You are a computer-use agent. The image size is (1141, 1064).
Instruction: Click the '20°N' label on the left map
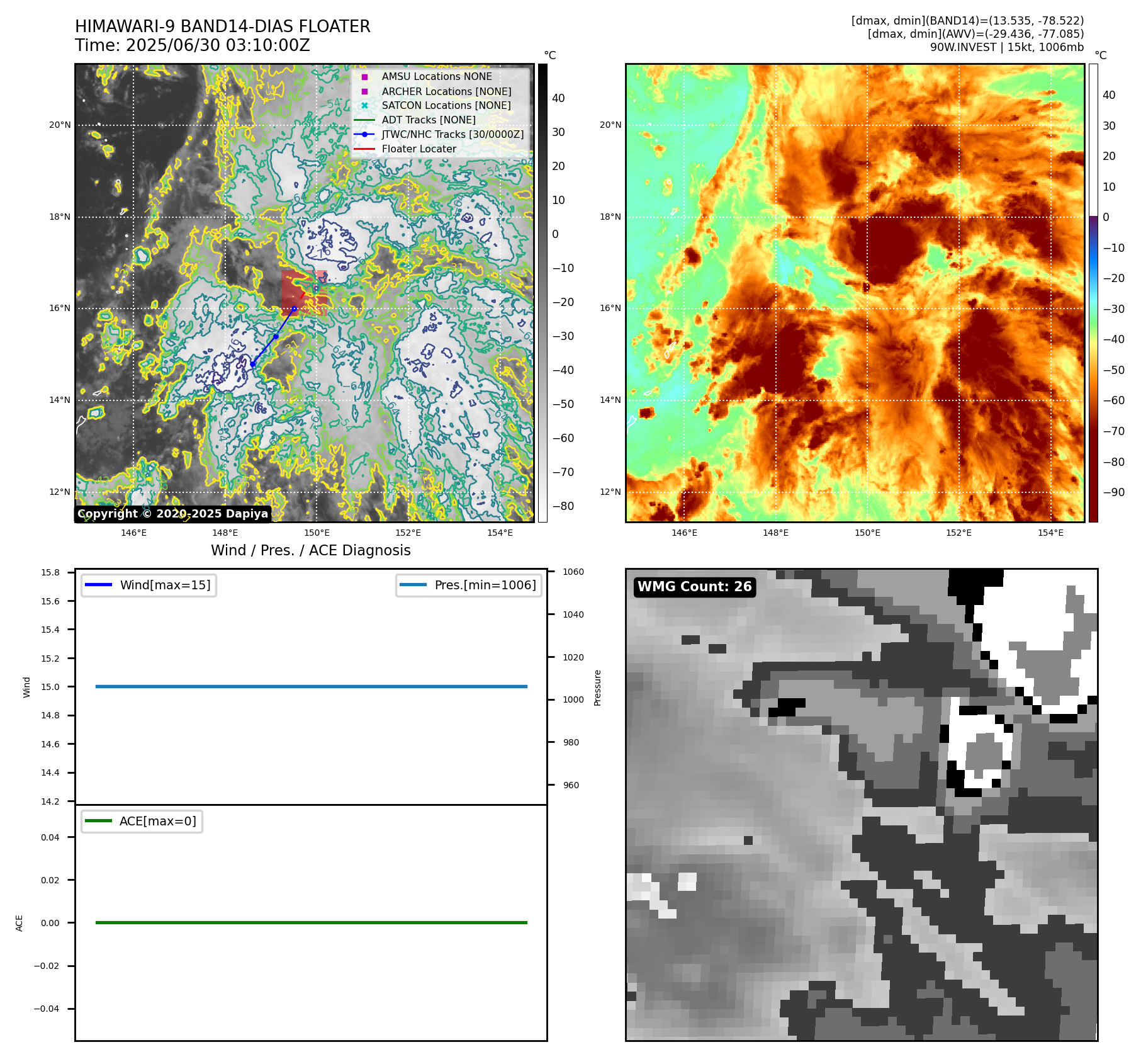click(60, 125)
